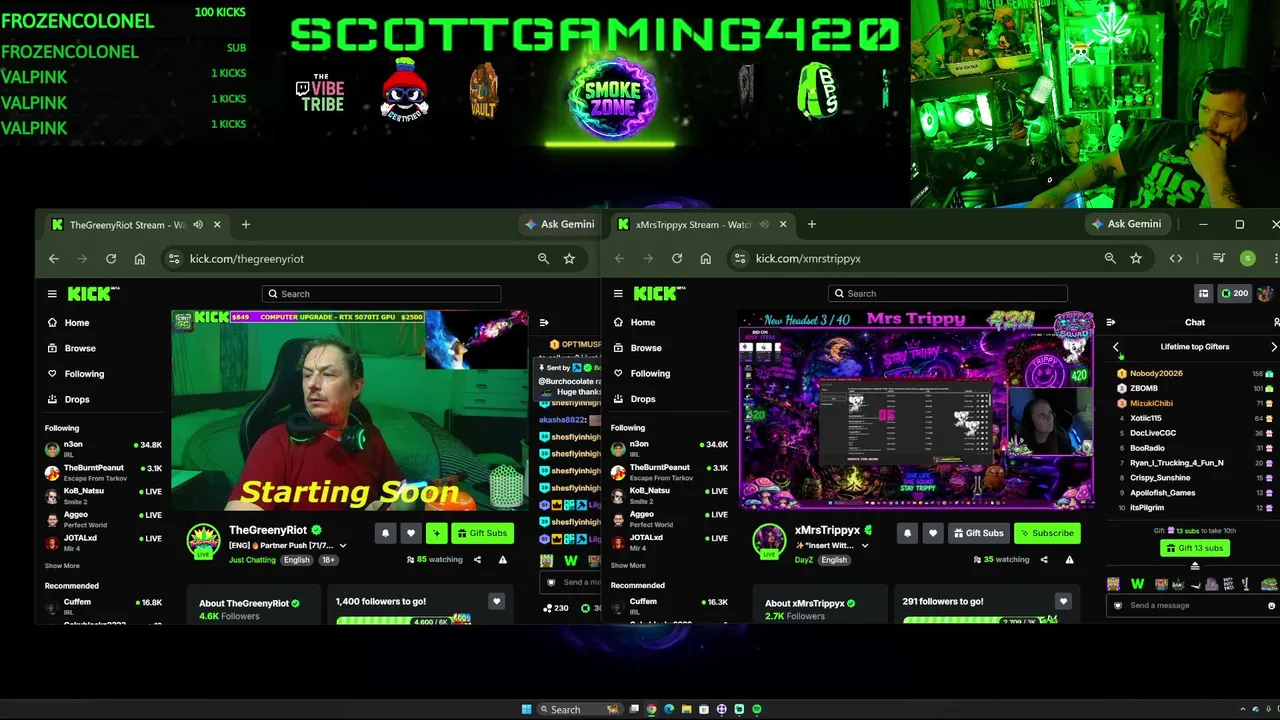Go to browser home in TheGreenyRiot window
Screen dimensions: 1280x720
(x=140, y=259)
